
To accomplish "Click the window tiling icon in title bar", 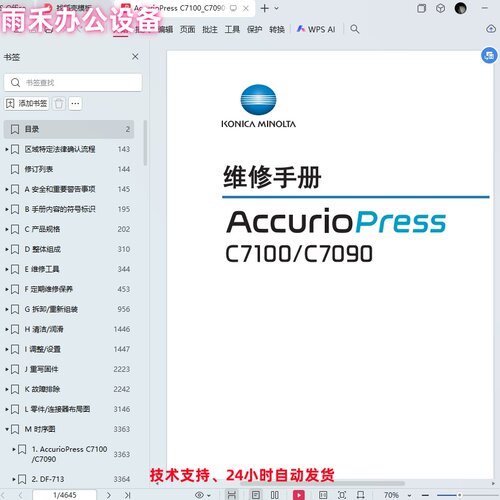I will coord(422,8).
